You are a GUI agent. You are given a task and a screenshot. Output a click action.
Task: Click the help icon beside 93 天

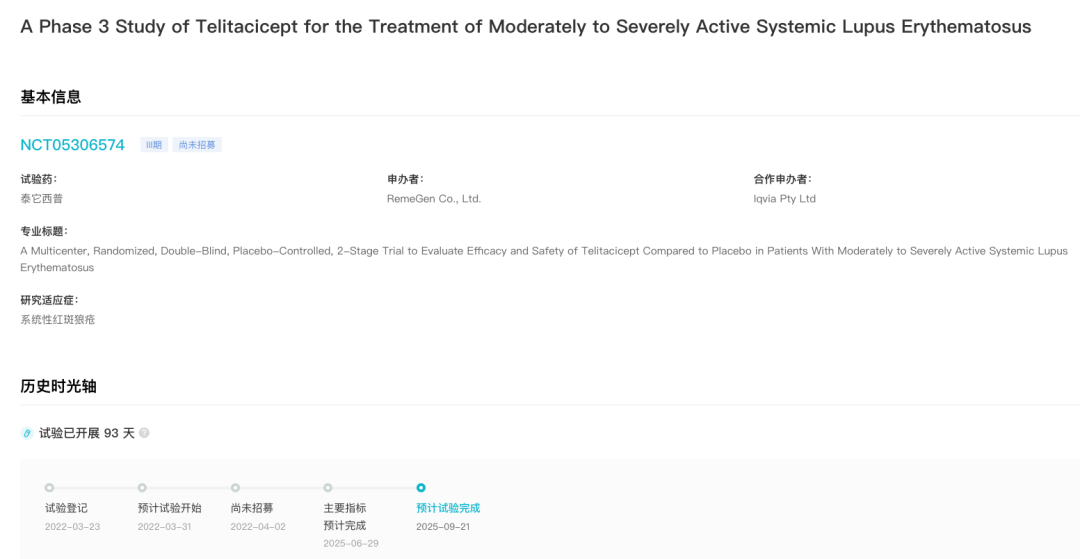[x=144, y=433]
